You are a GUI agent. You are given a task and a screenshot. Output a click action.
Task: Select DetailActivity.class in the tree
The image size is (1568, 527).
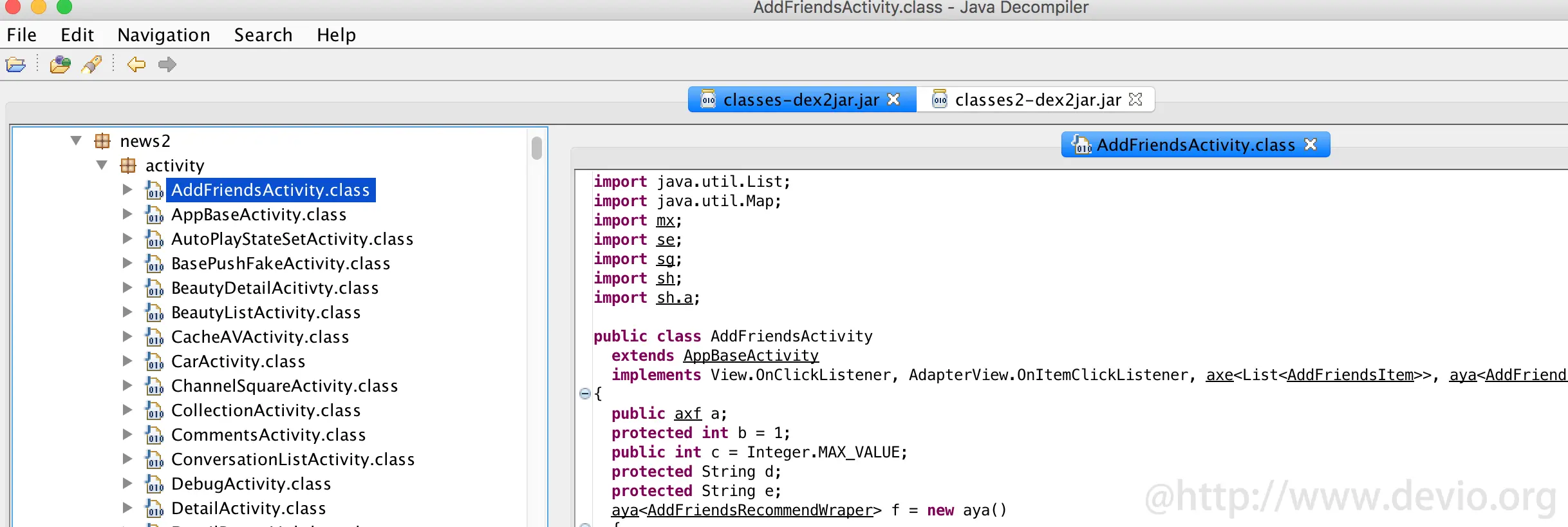click(248, 508)
